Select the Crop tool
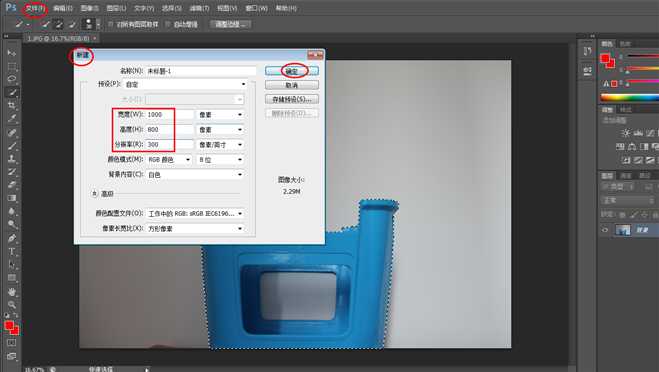 coord(12,106)
